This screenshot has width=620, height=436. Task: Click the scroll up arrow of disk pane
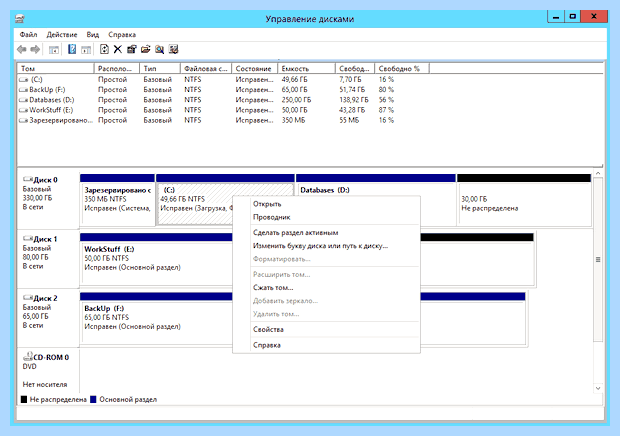(598, 174)
